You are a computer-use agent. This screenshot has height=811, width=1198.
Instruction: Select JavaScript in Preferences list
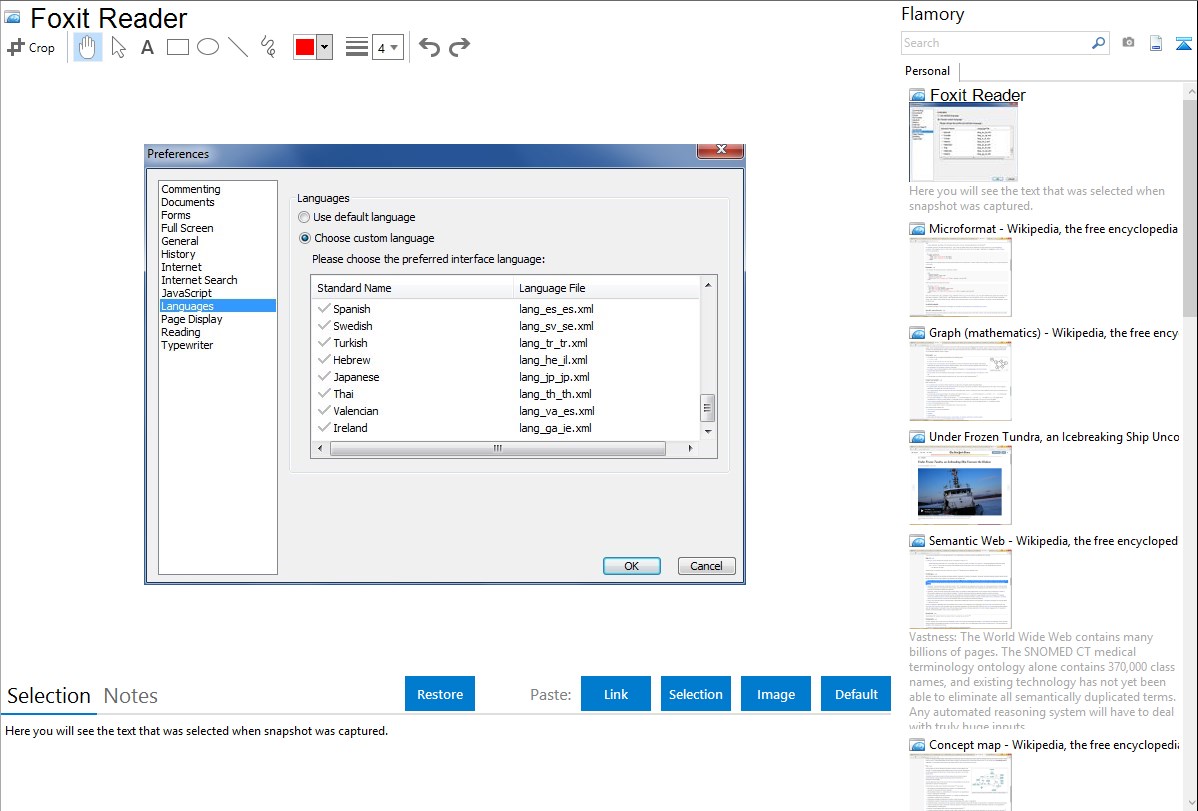pyautogui.click(x=186, y=293)
